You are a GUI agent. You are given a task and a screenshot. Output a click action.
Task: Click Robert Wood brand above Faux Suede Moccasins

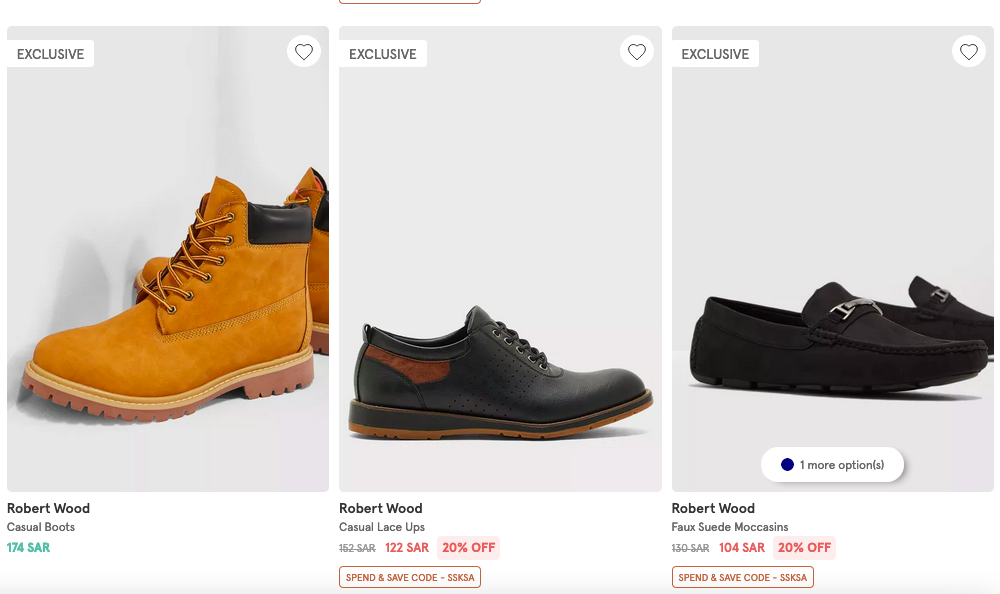click(x=713, y=508)
